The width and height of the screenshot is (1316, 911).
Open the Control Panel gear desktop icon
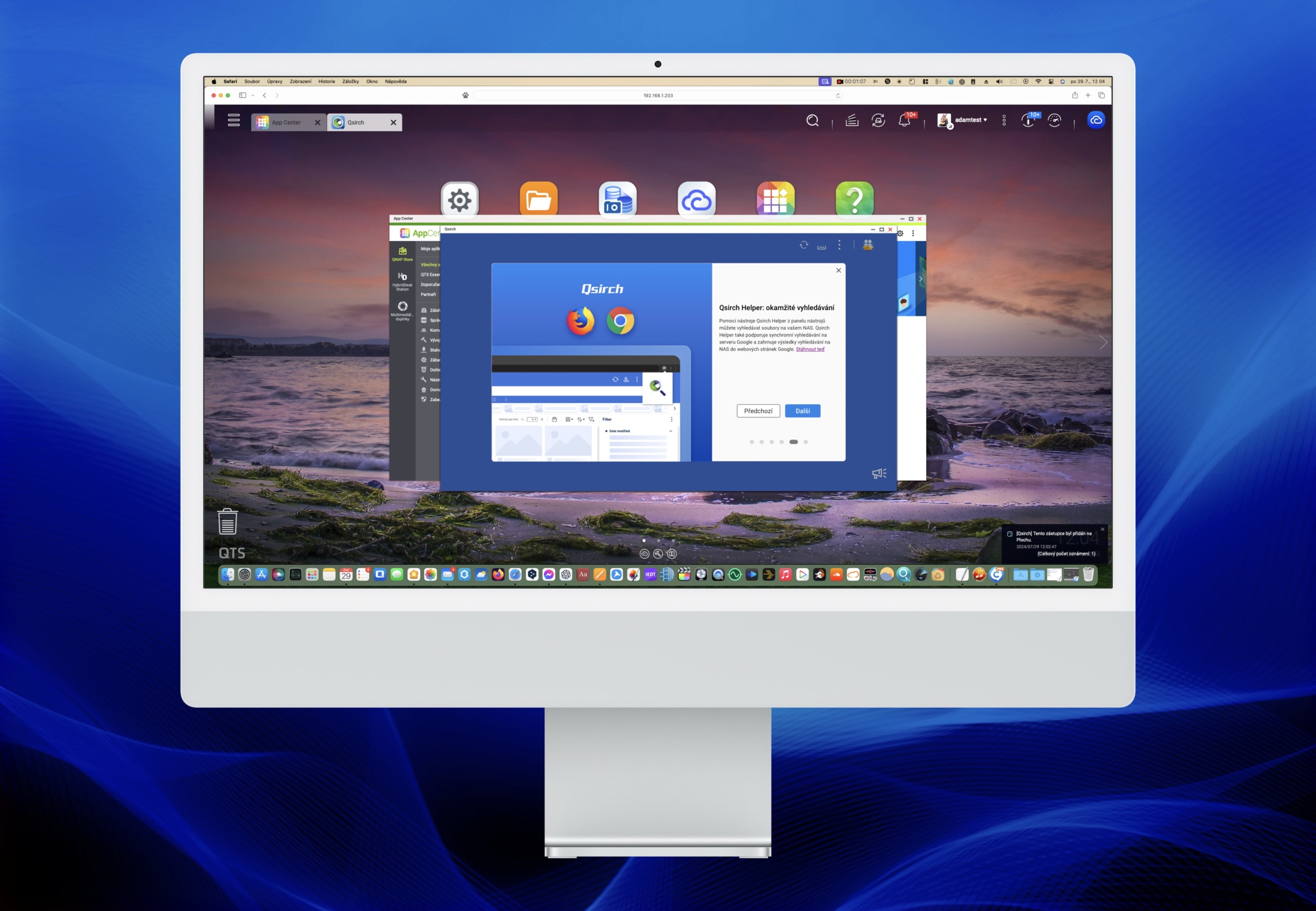[x=459, y=200]
